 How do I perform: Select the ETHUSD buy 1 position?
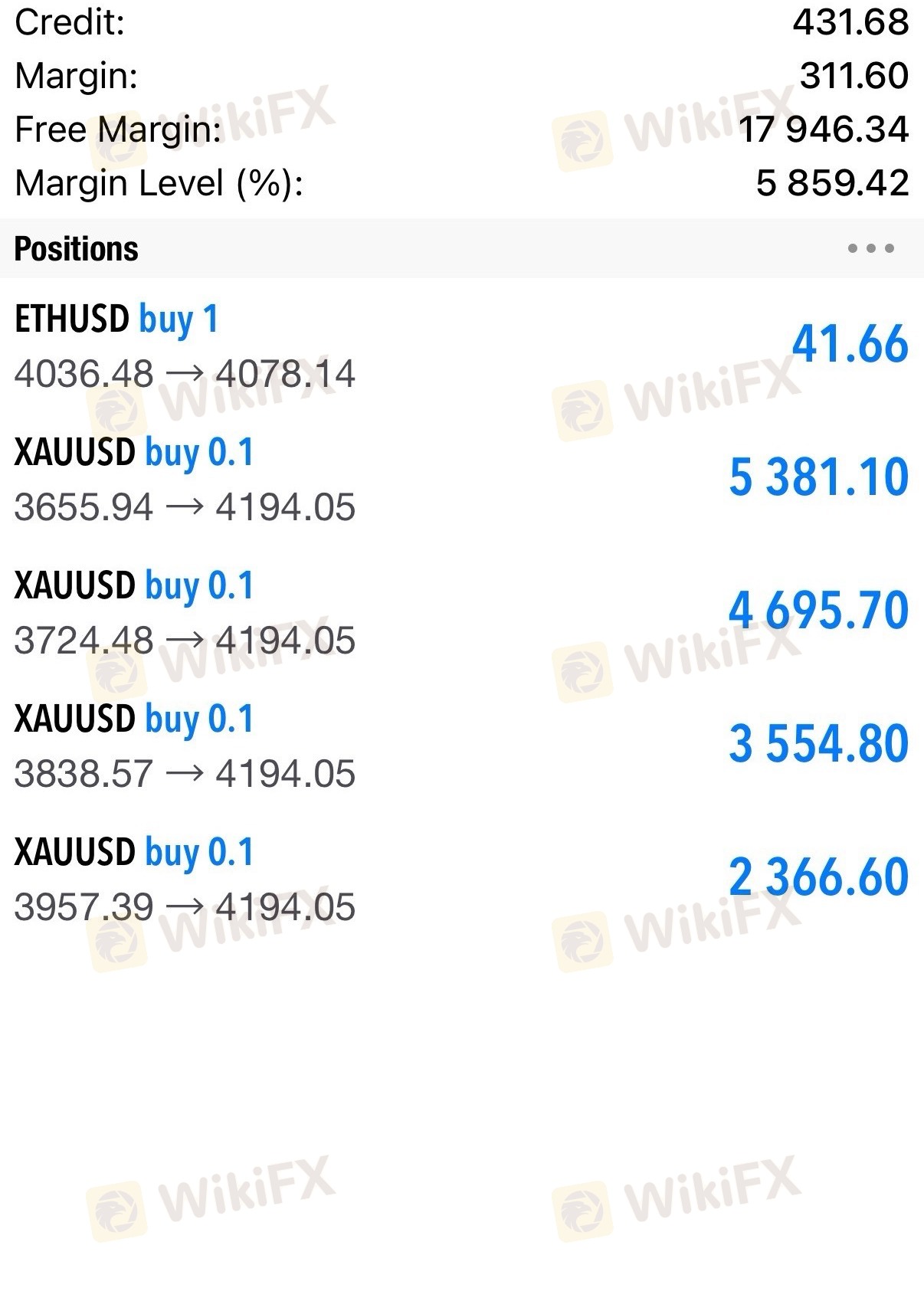pyautogui.click(x=116, y=320)
